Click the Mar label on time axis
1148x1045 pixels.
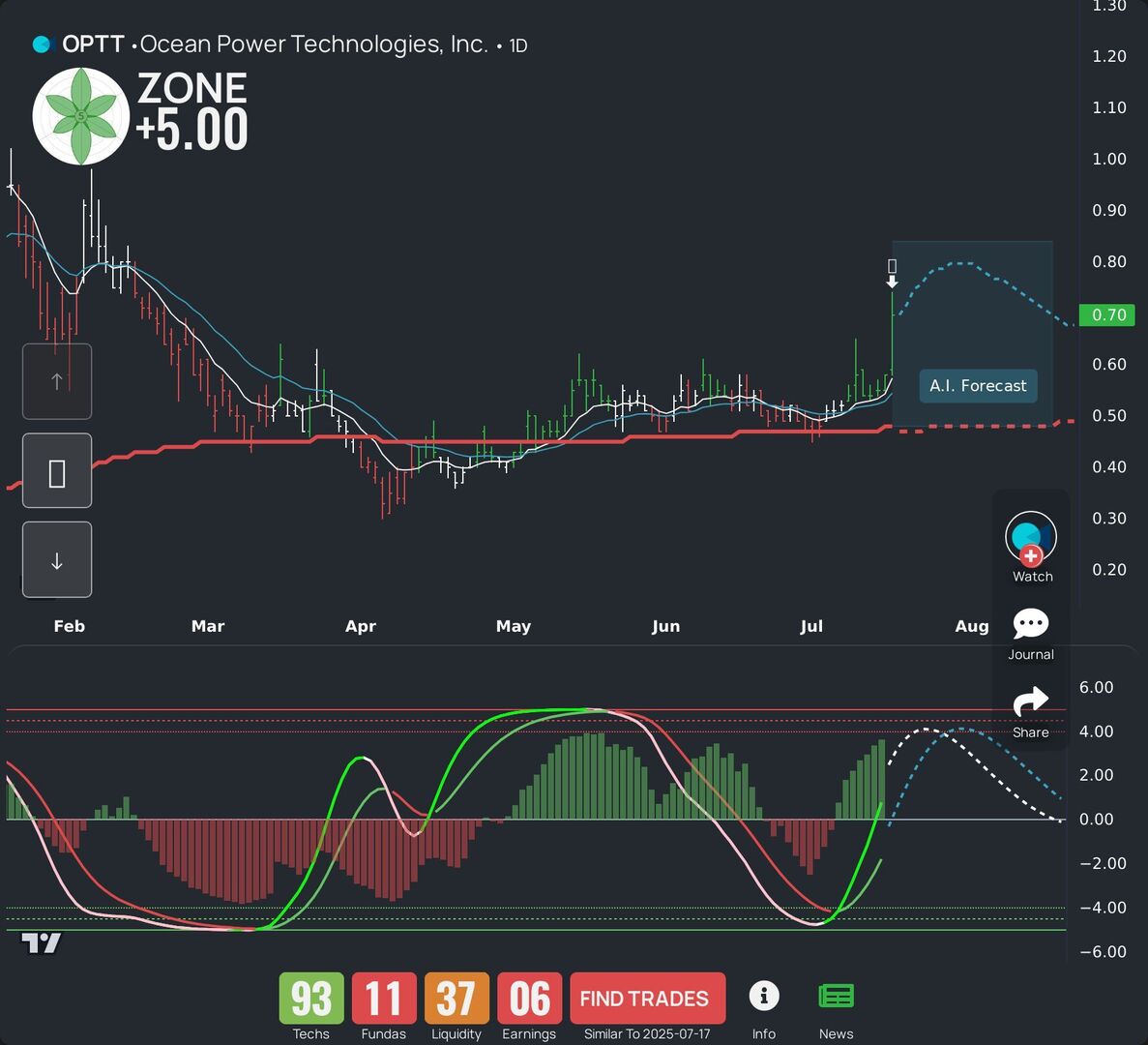(x=208, y=626)
